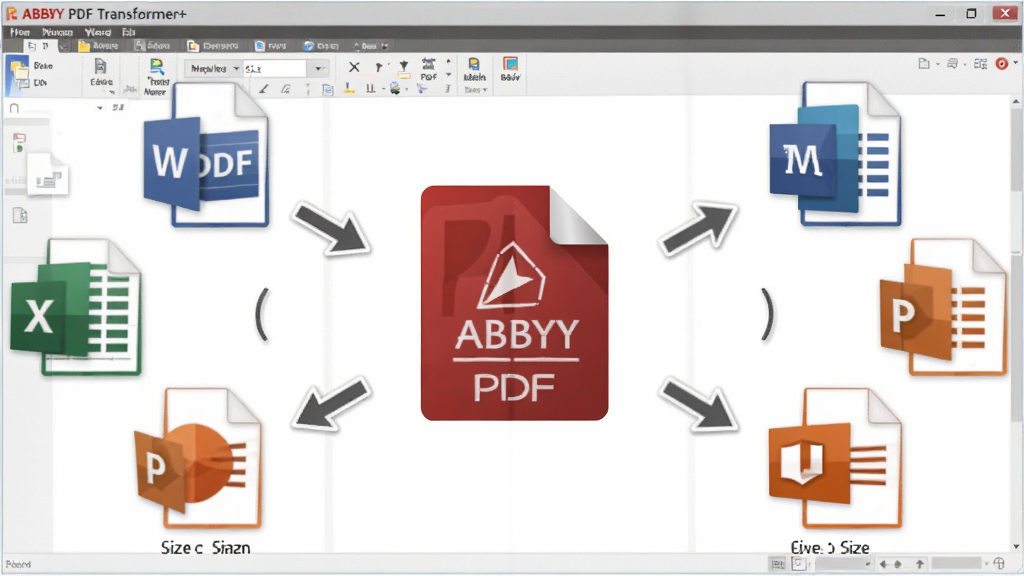Viewport: 1024px width, 576px height.
Task: Select the blue Word document icon labeled W
Action: 205,155
